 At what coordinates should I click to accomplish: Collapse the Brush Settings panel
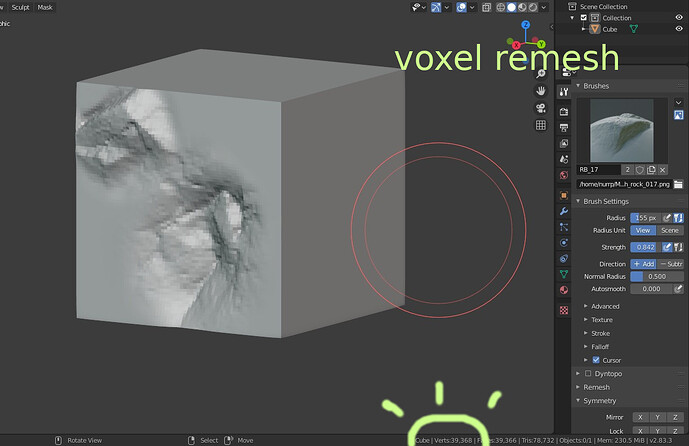[x=578, y=201]
